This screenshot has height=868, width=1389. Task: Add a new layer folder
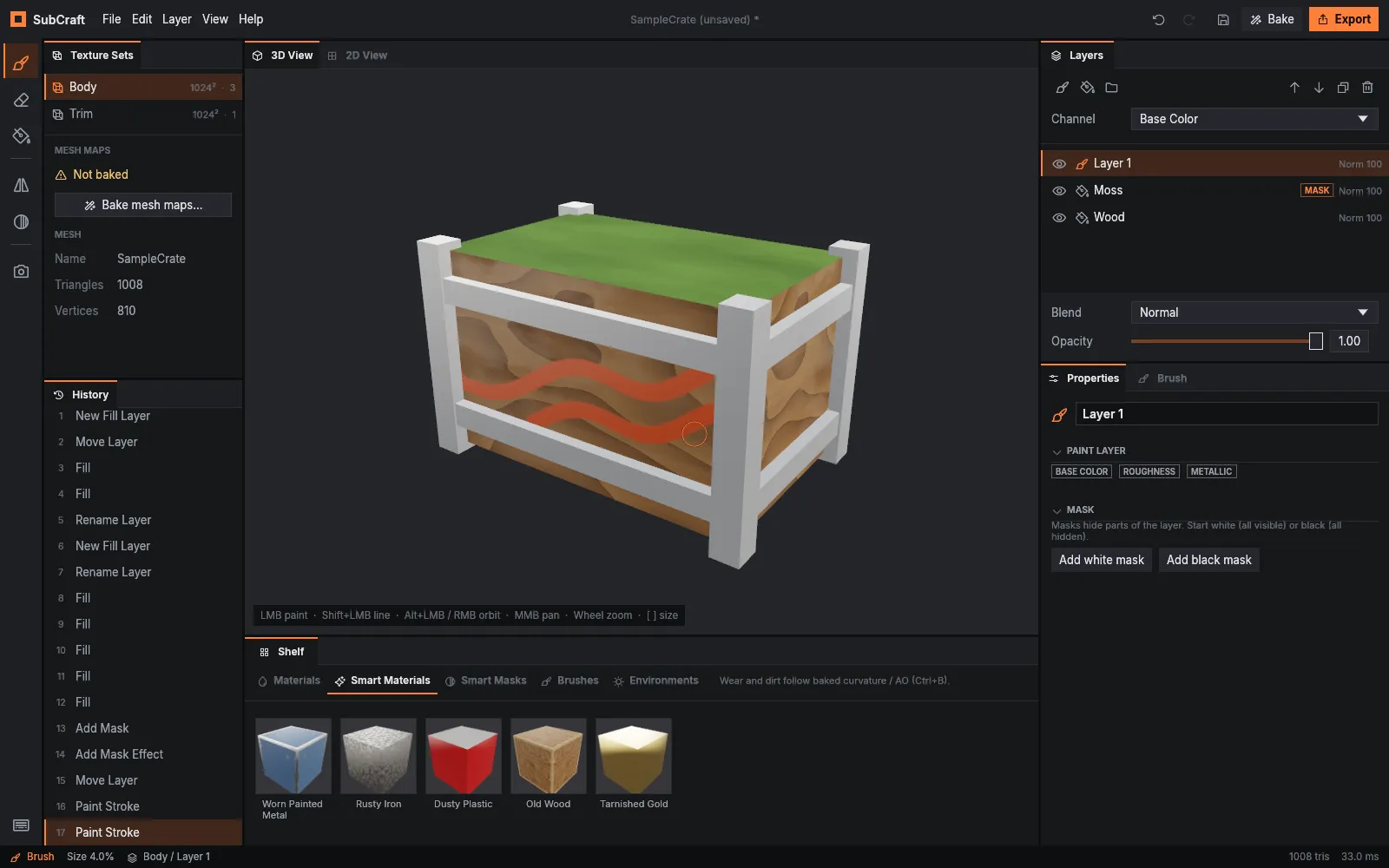pyautogui.click(x=1111, y=88)
